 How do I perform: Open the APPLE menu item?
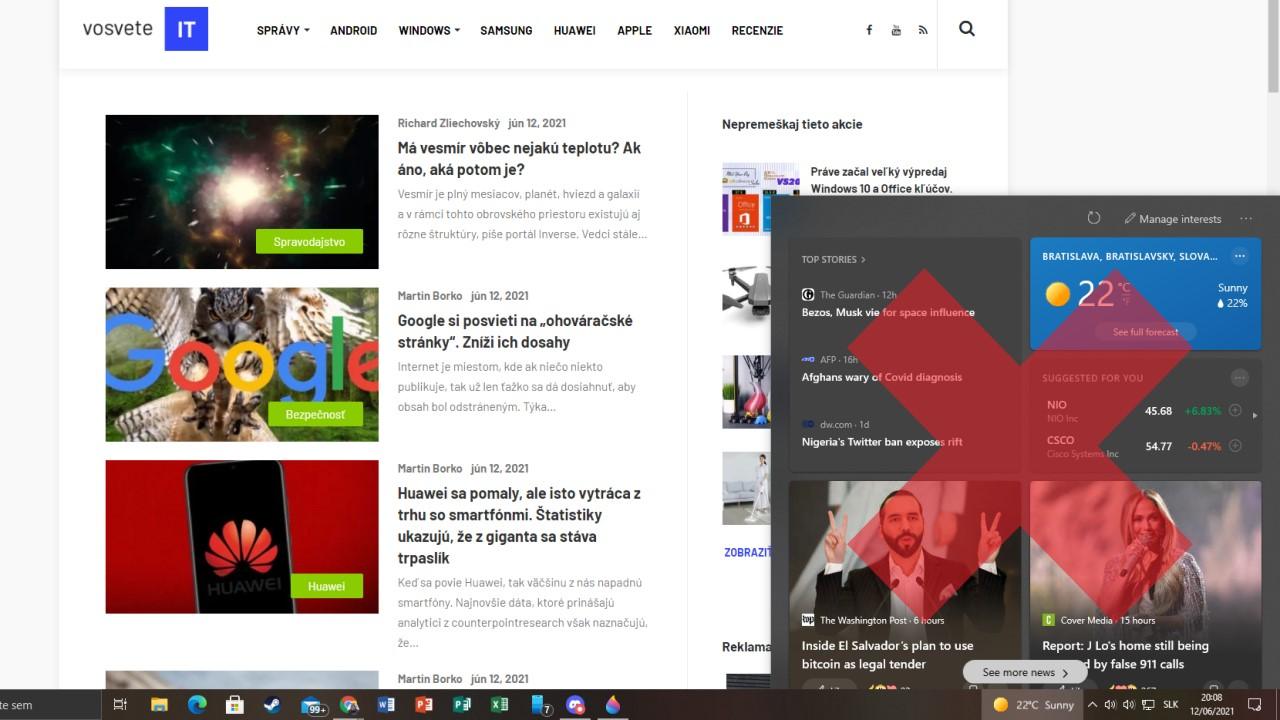(x=634, y=30)
